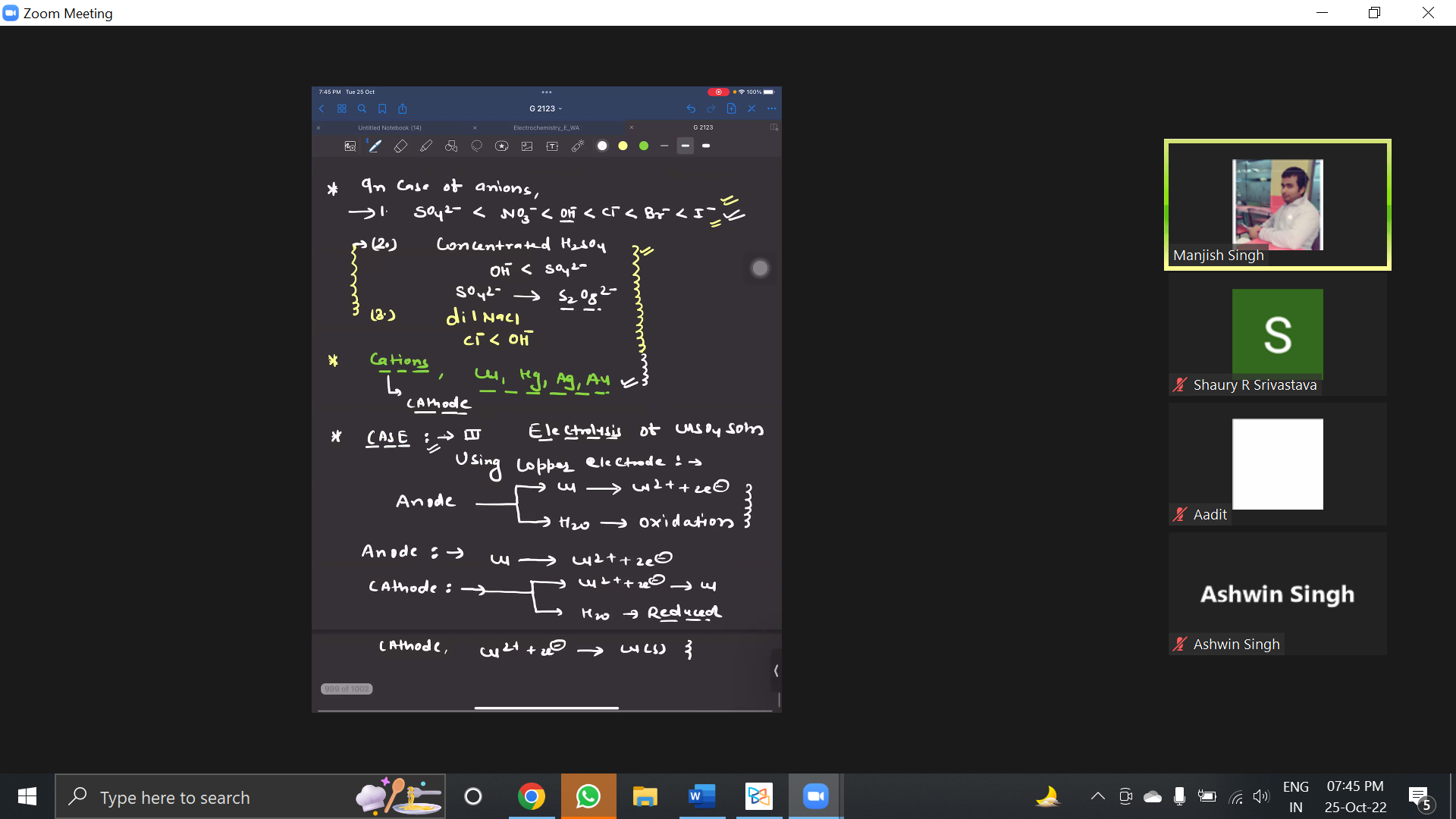Tap the share/export icon in the notes toolbar
This screenshot has height=819, width=1456.
(x=403, y=109)
